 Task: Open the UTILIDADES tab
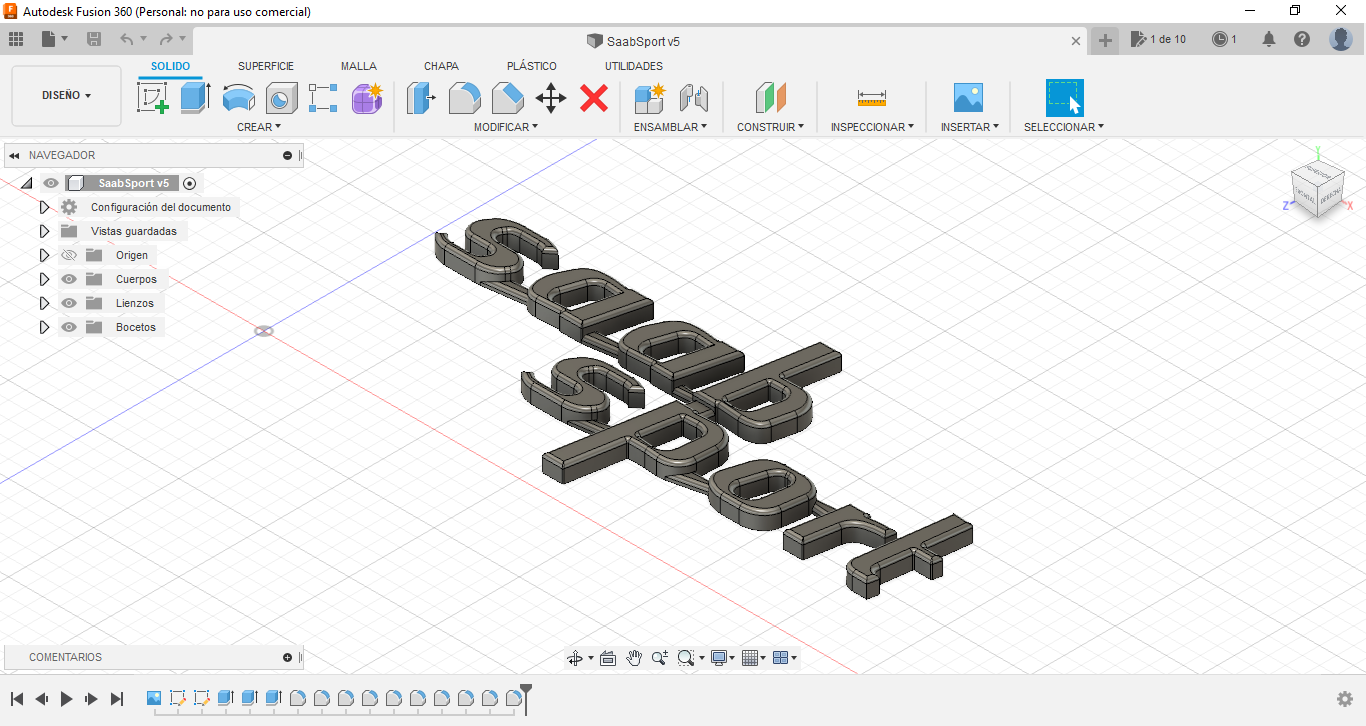[634, 66]
